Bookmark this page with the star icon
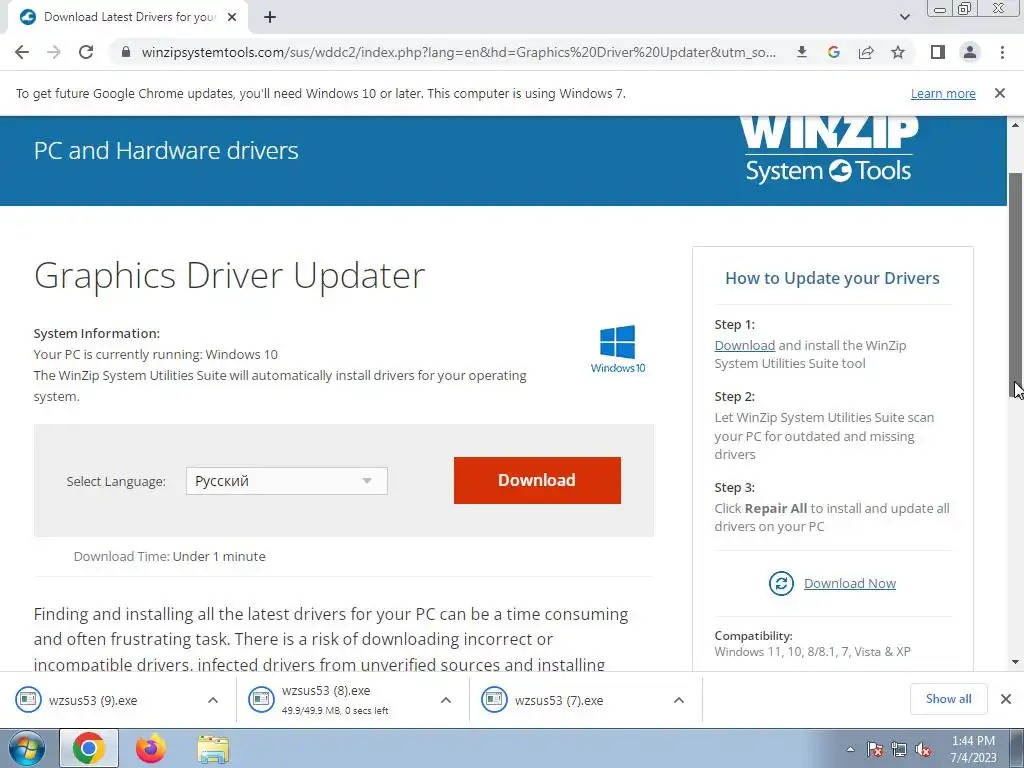Viewport: 1024px width, 768px height. point(898,52)
